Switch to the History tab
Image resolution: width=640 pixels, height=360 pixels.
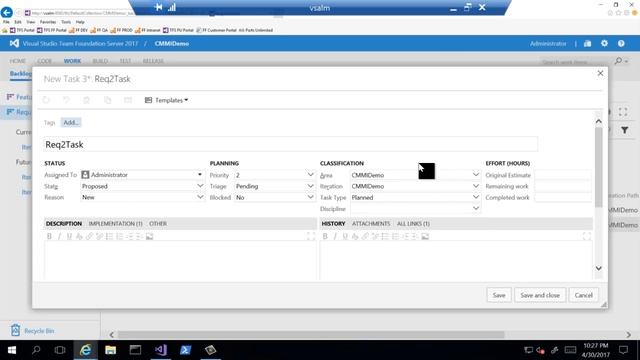(333, 224)
